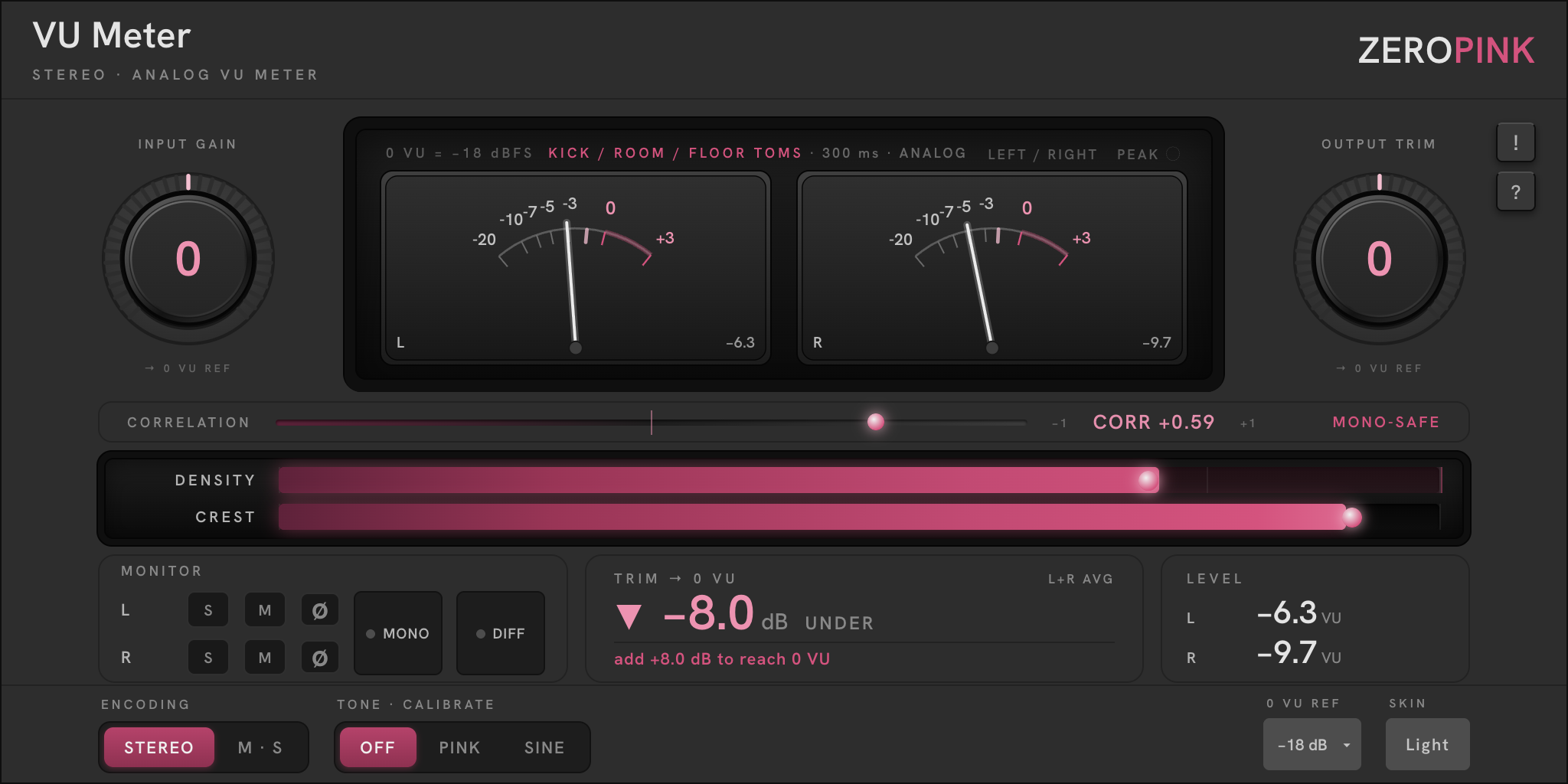Toggle phase invert on the L channel

320,610
